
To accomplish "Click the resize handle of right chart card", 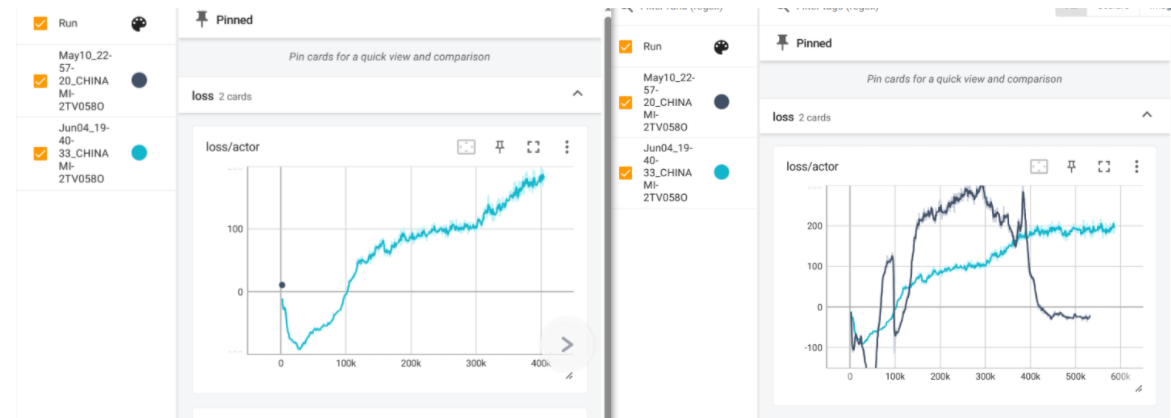I will tap(1138, 388).
